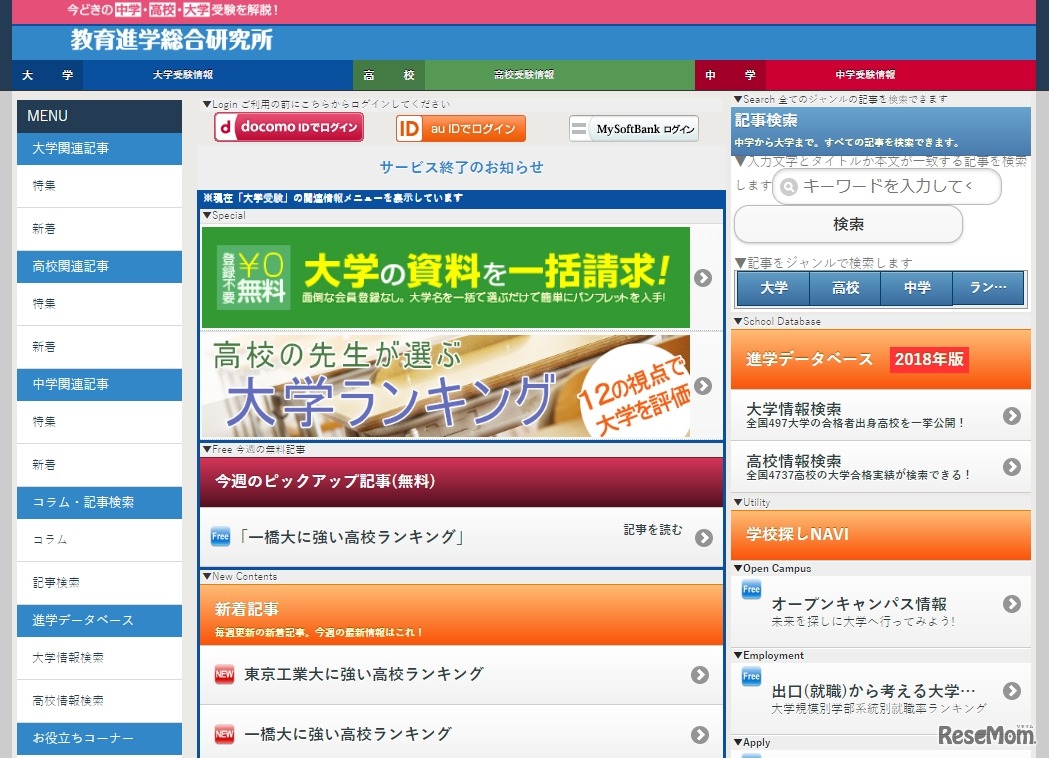The width and height of the screenshot is (1049, 758).
Task: Open コラム・記事検索 sidebar section
Action: 99,502
